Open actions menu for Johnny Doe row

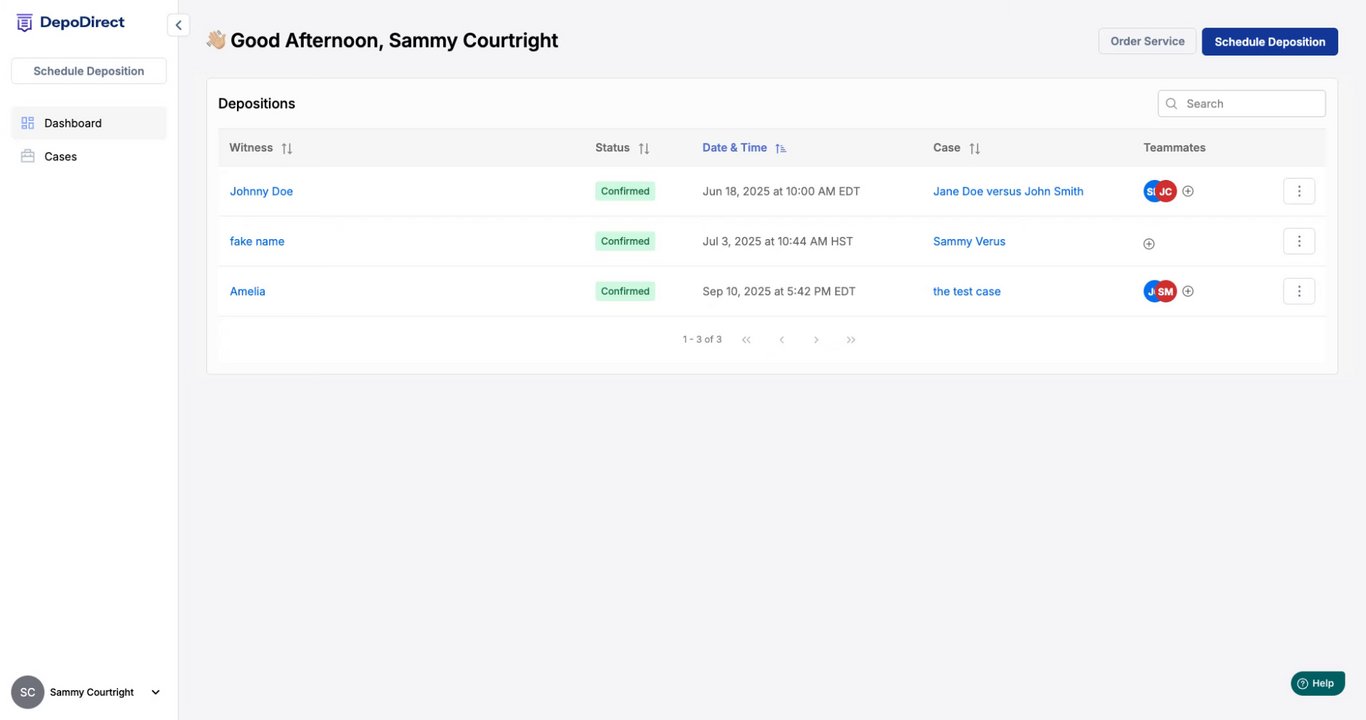click(1298, 191)
